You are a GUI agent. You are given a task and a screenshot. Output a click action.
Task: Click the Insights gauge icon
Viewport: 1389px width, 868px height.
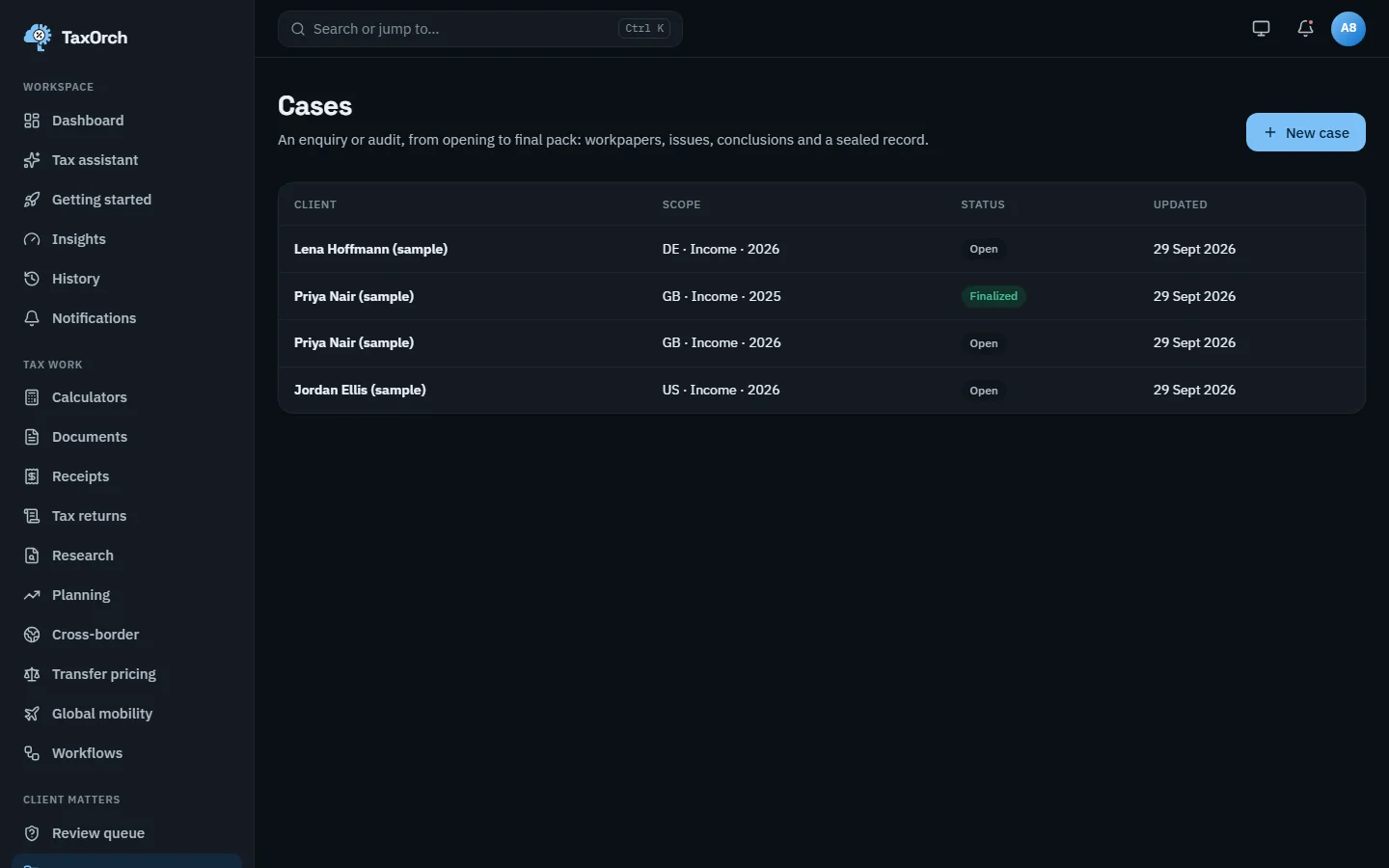(x=32, y=239)
